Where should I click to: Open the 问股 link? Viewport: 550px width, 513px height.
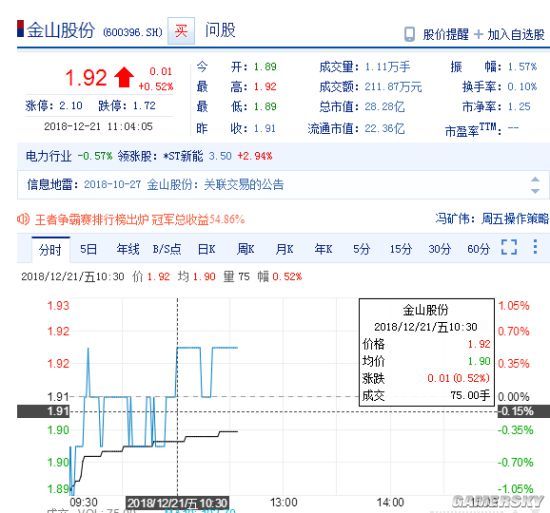(220, 30)
